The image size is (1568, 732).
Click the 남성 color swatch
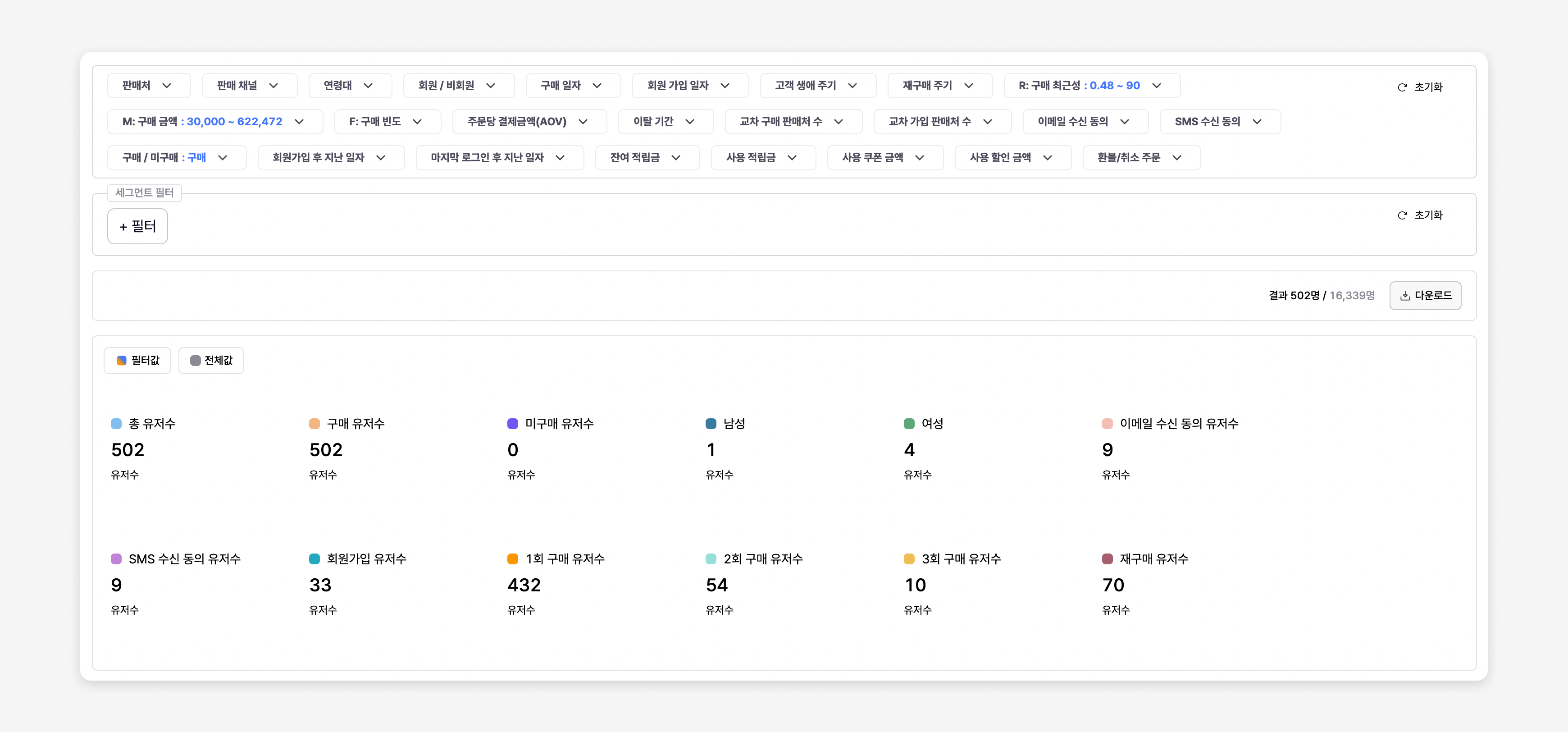tap(711, 423)
